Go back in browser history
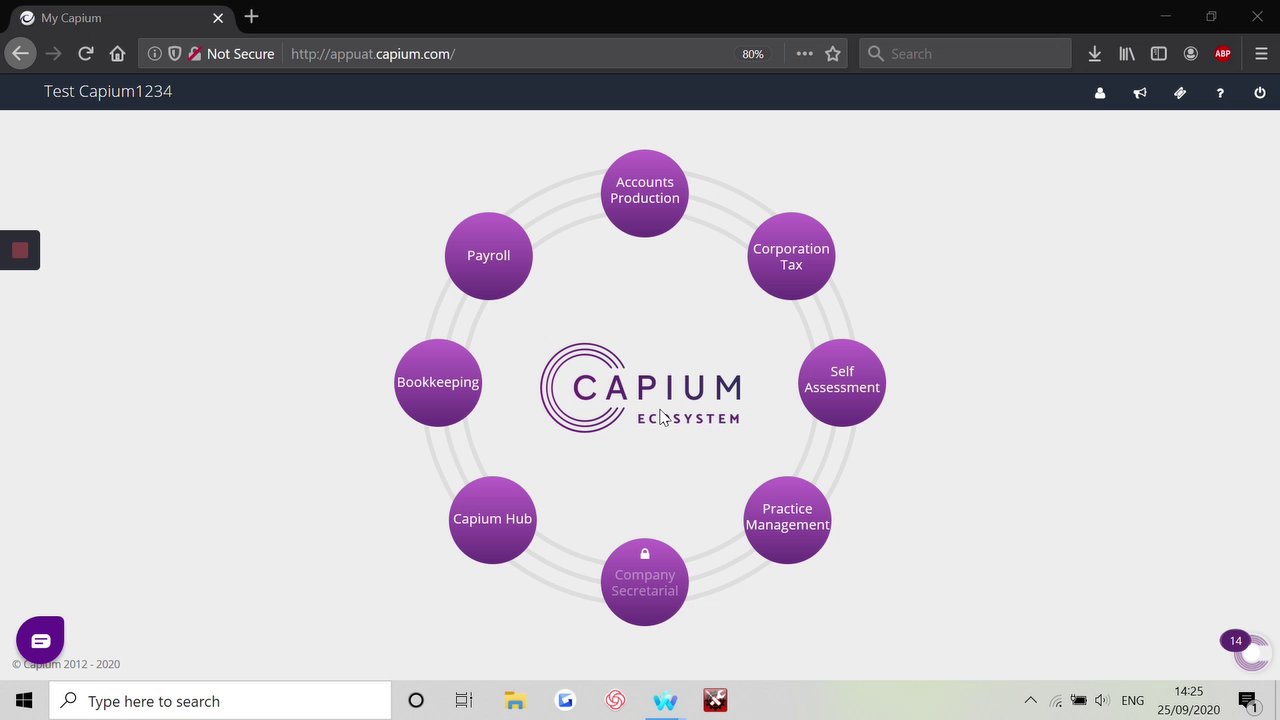The height and width of the screenshot is (720, 1280). click(x=20, y=53)
